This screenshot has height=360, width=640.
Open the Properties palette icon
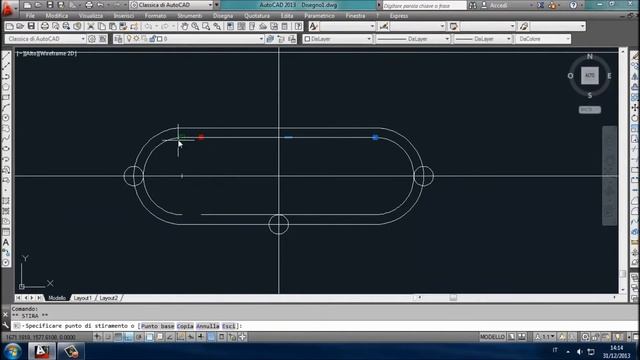[x=230, y=27]
